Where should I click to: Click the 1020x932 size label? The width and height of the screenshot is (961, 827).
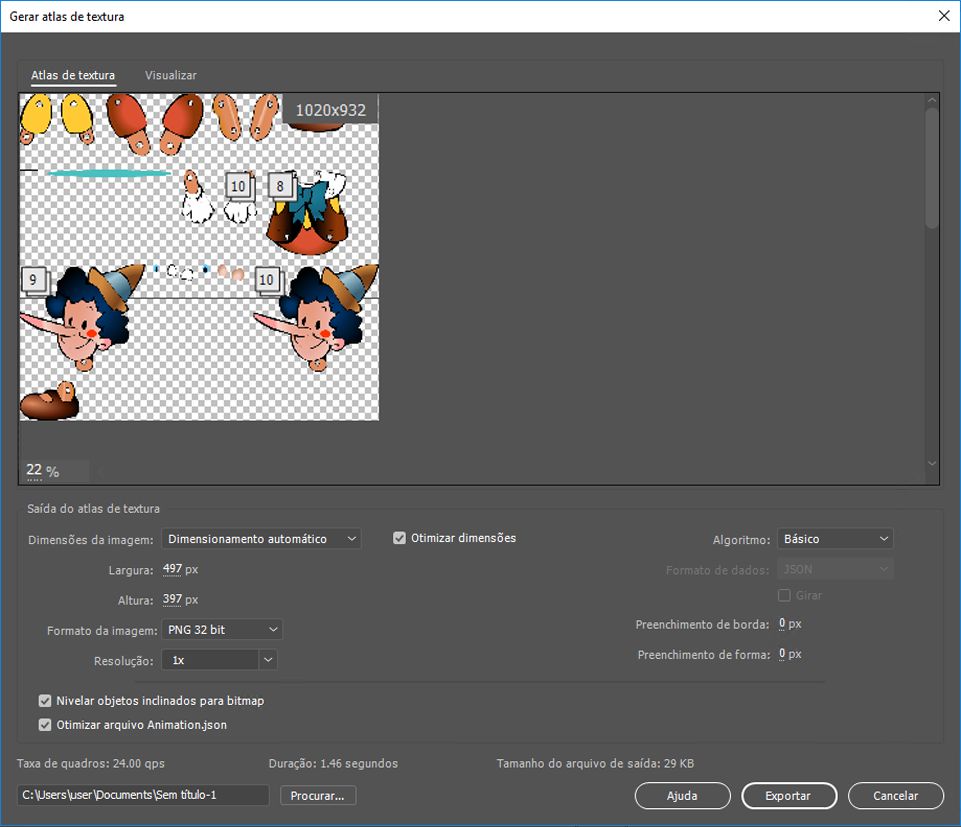(x=331, y=110)
